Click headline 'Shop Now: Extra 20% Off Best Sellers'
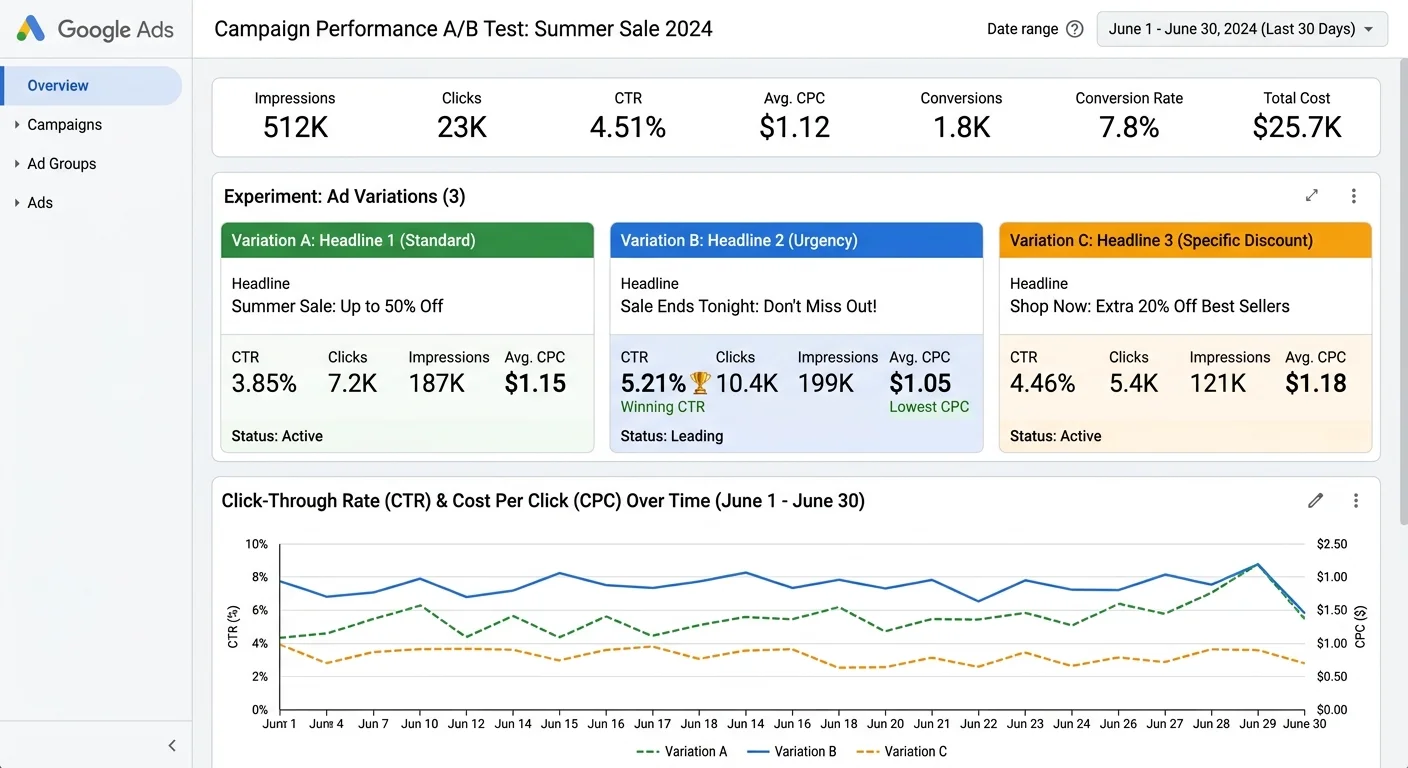Image resolution: width=1408 pixels, height=768 pixels. [x=1149, y=306]
